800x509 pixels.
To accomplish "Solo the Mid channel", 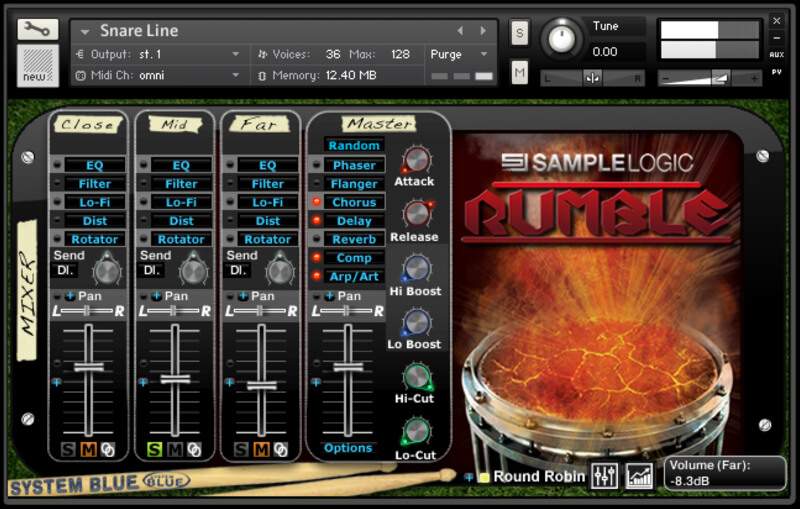I will [155, 449].
